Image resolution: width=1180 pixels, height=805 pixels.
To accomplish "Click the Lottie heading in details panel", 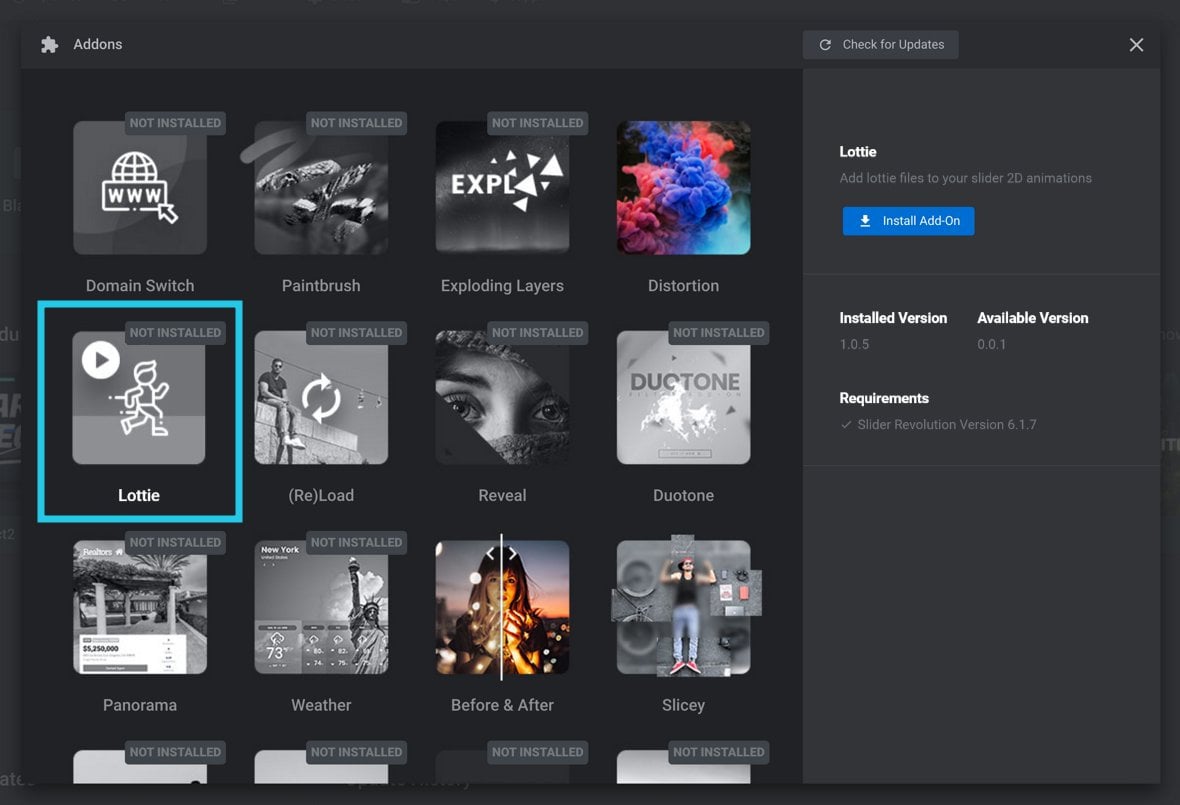I will click(x=858, y=152).
